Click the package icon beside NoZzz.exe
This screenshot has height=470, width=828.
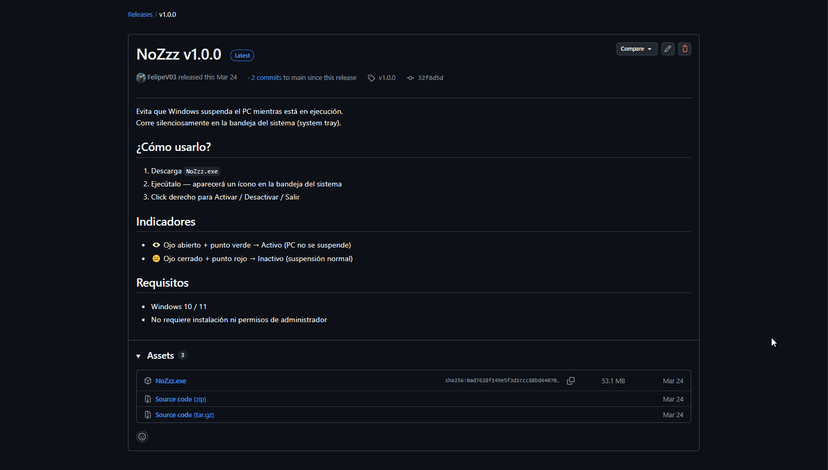[x=148, y=381]
